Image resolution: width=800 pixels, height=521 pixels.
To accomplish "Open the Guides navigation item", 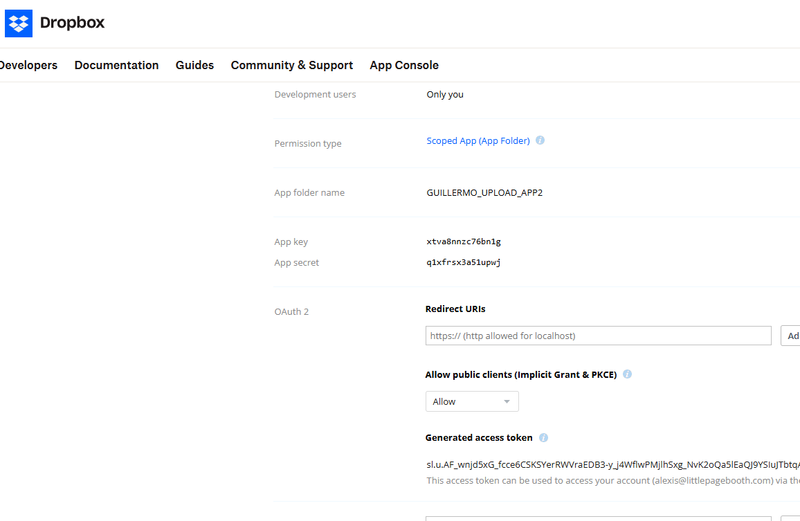I will click(x=194, y=65).
